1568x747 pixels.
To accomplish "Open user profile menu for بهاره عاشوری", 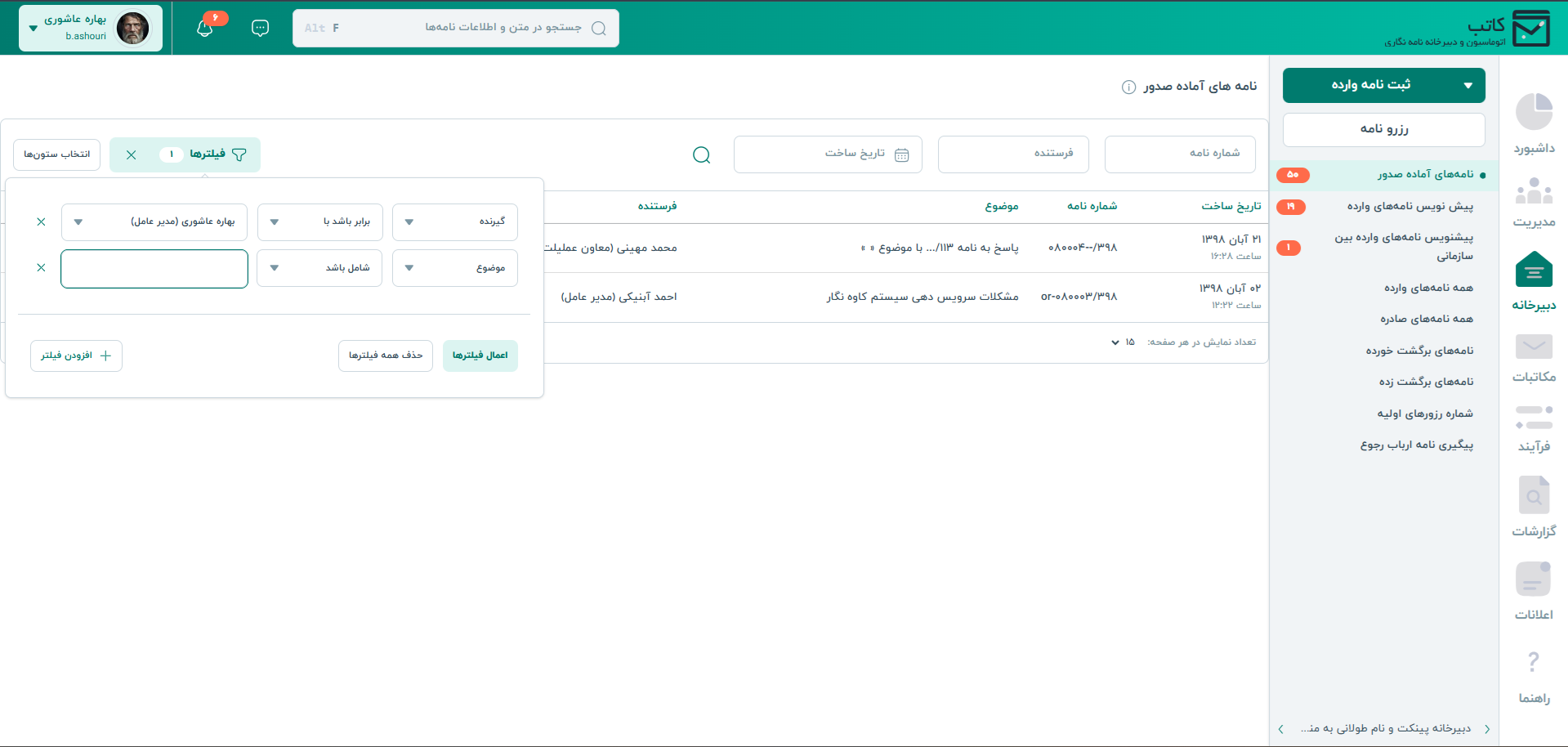I will 91,28.
